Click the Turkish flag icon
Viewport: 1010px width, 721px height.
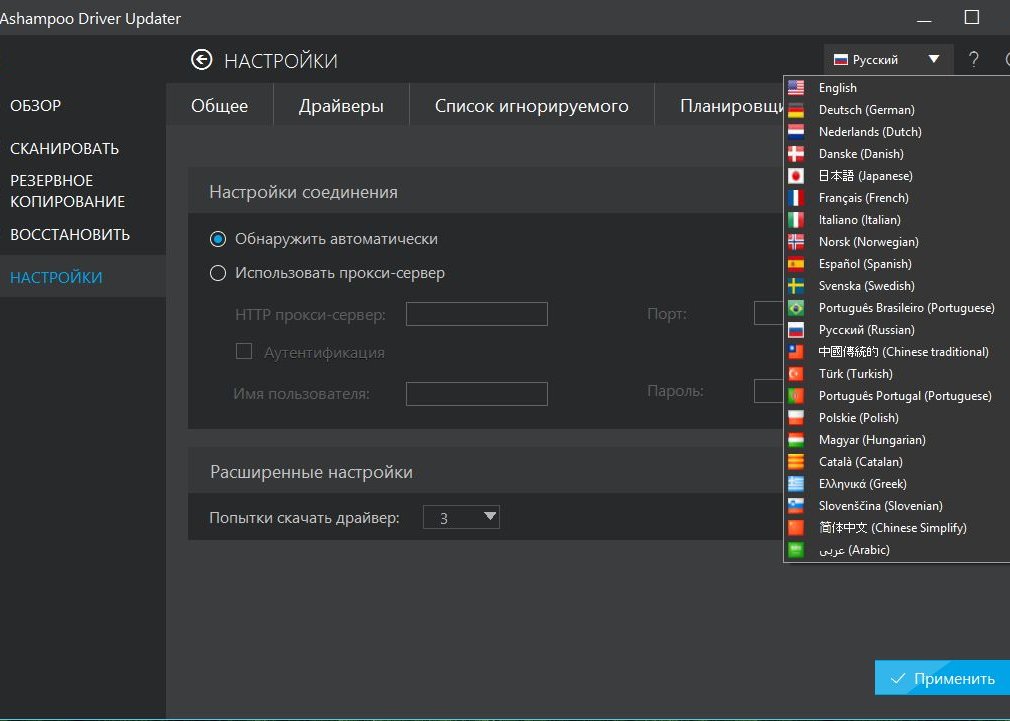pos(796,374)
